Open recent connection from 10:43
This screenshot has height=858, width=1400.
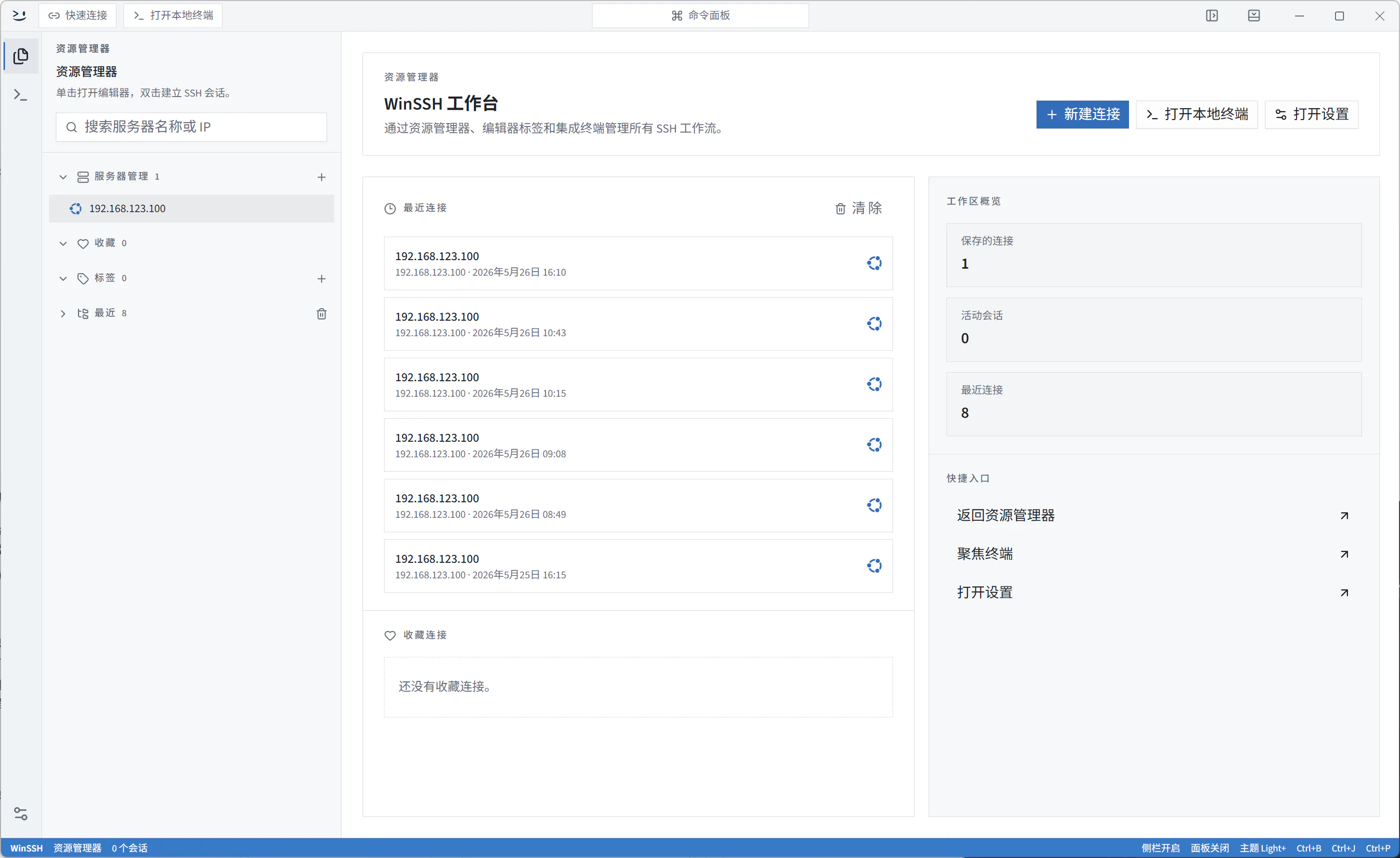638,324
